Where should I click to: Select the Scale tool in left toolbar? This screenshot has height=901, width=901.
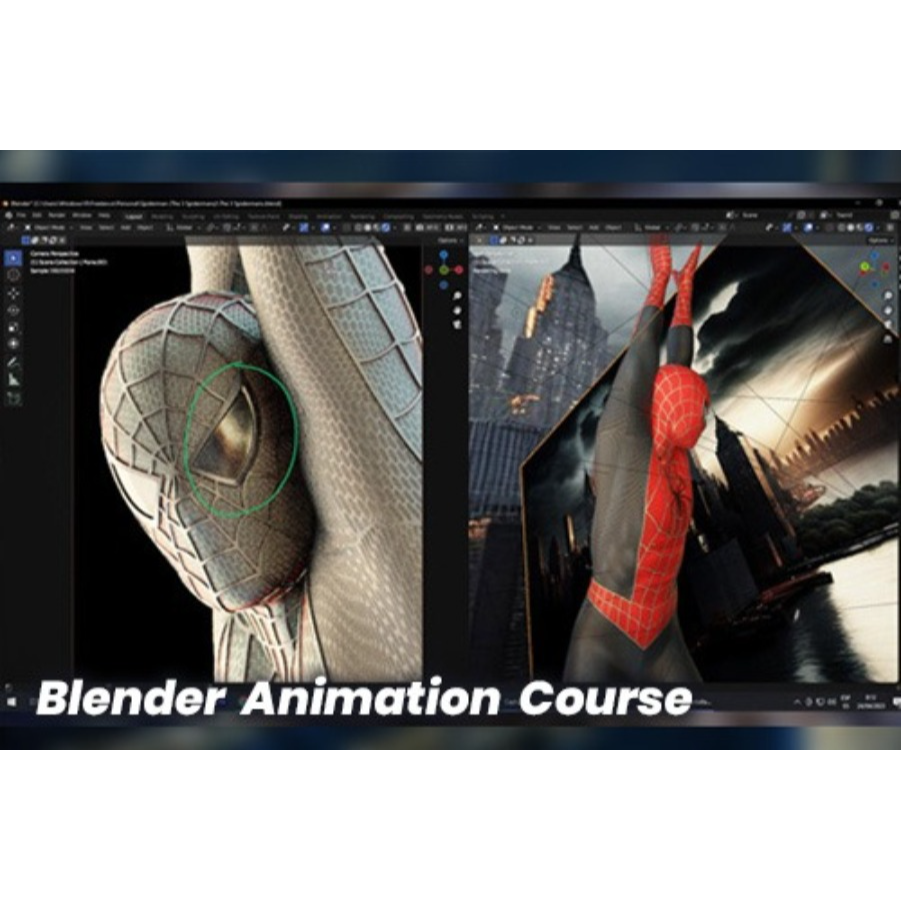13,328
